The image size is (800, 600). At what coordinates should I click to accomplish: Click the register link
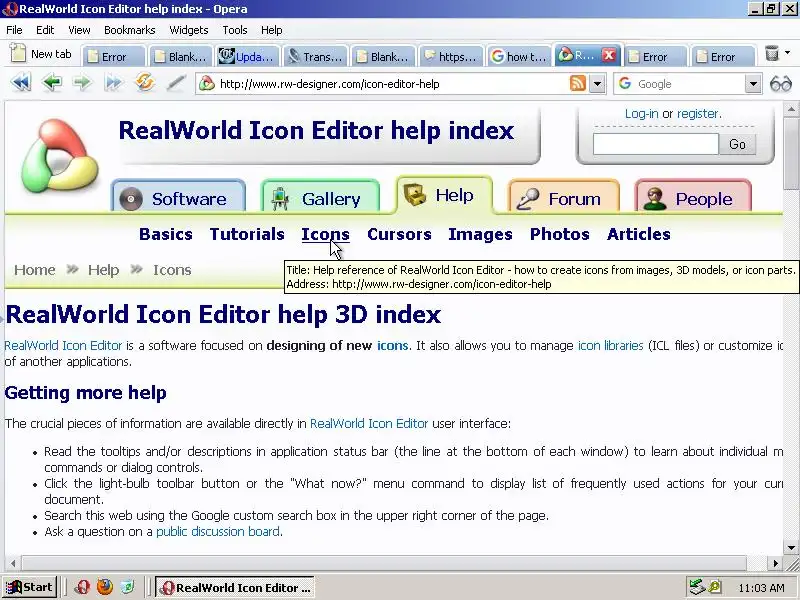(x=697, y=114)
